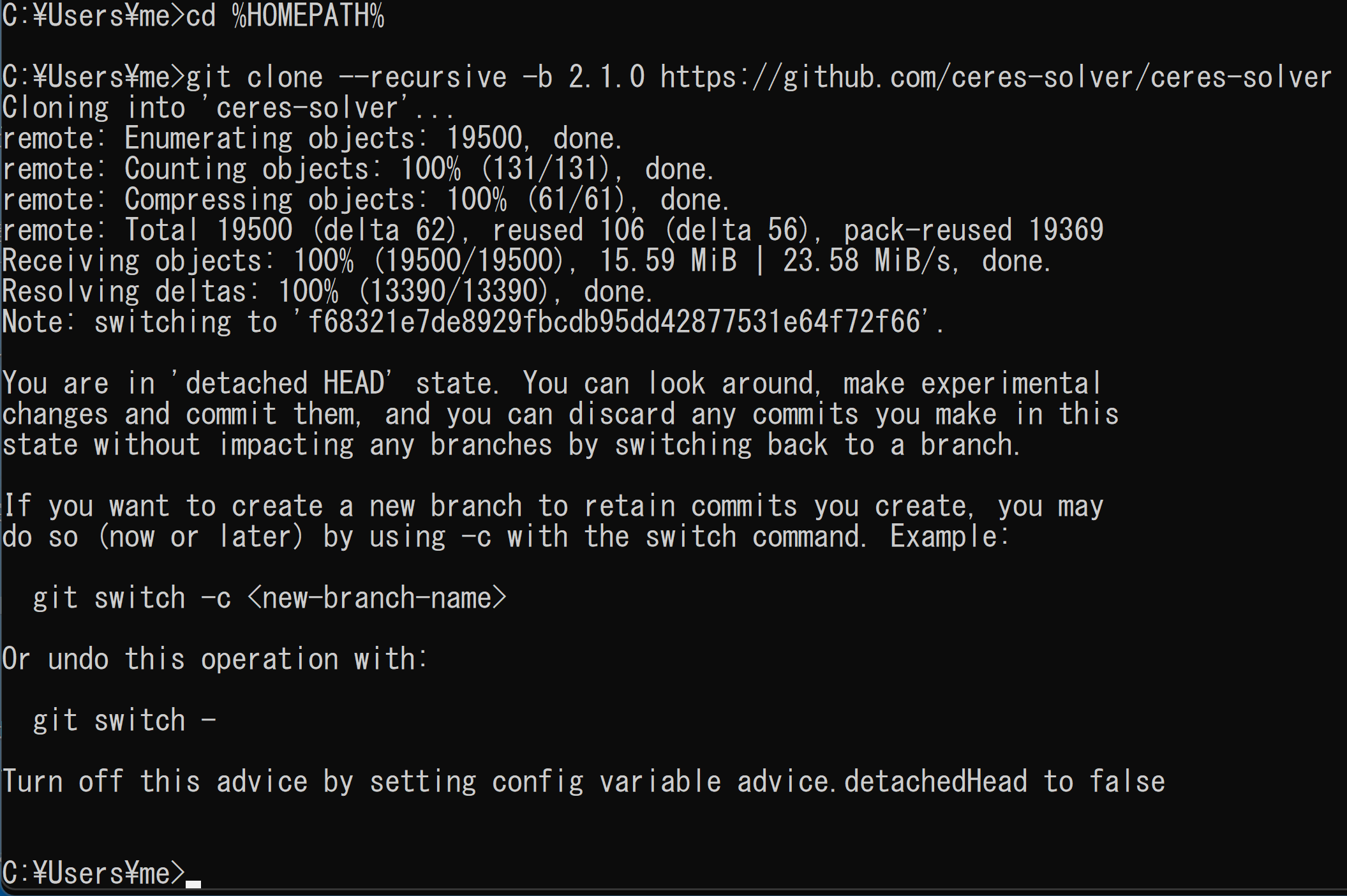The width and height of the screenshot is (1347, 896).
Task: Click the 'Cloning into ceres-solver' output line
Action: tap(228, 108)
